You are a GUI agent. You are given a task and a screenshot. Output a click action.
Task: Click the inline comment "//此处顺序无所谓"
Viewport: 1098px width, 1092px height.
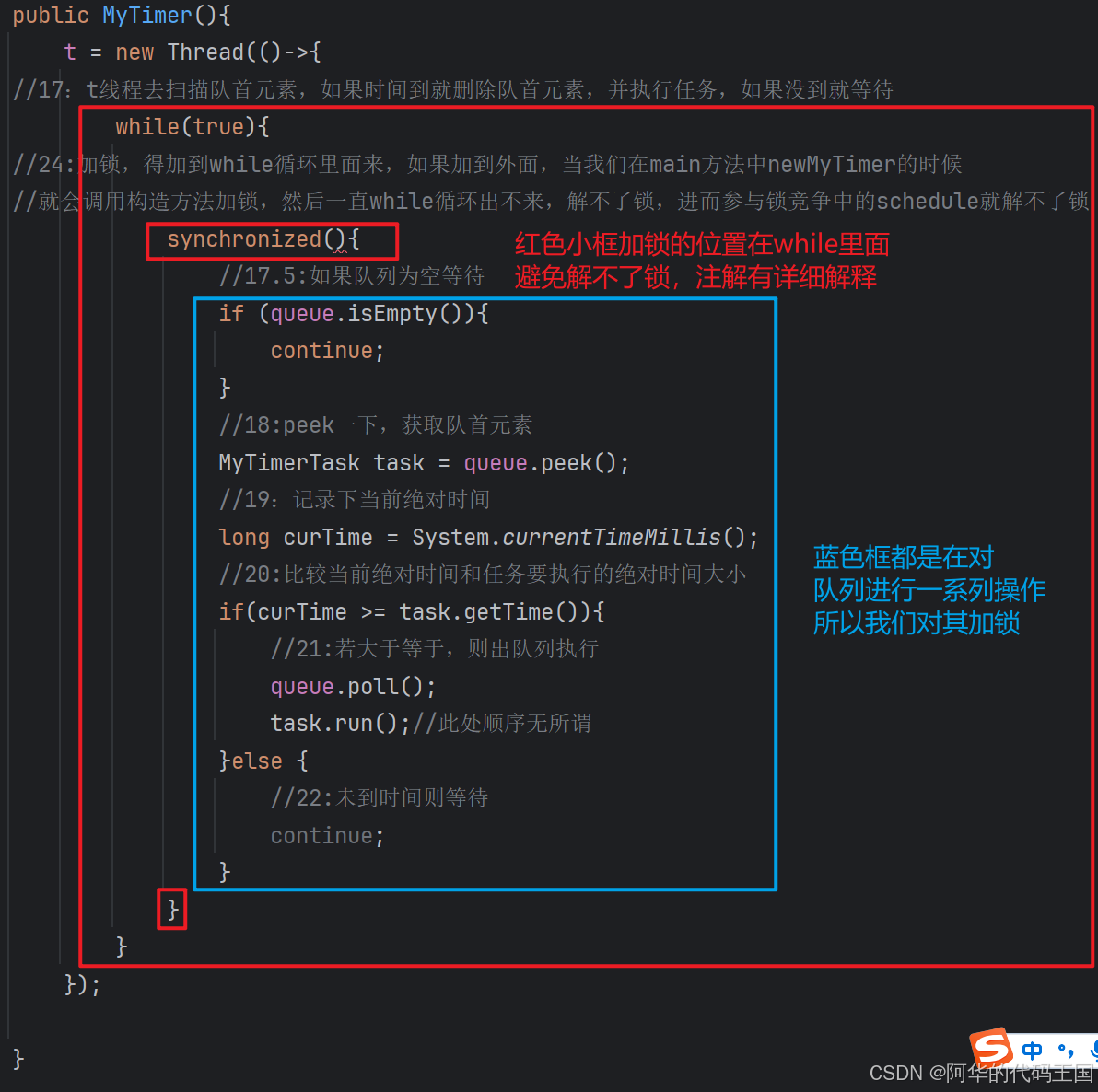[502, 723]
